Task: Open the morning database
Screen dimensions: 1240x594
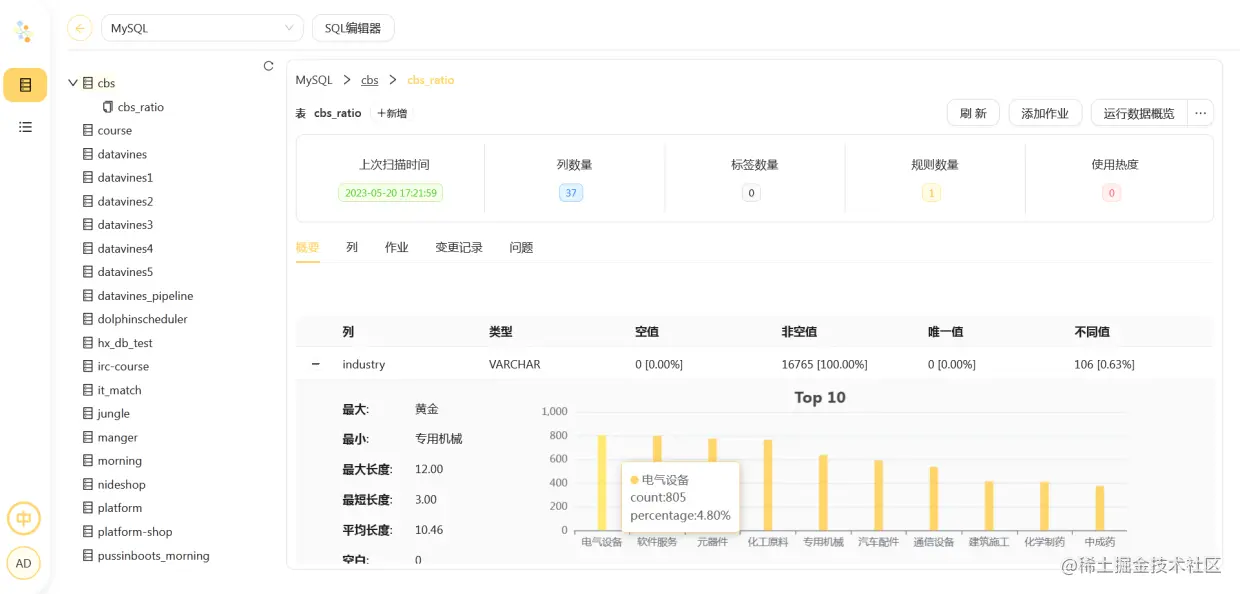Action: [x=120, y=461]
